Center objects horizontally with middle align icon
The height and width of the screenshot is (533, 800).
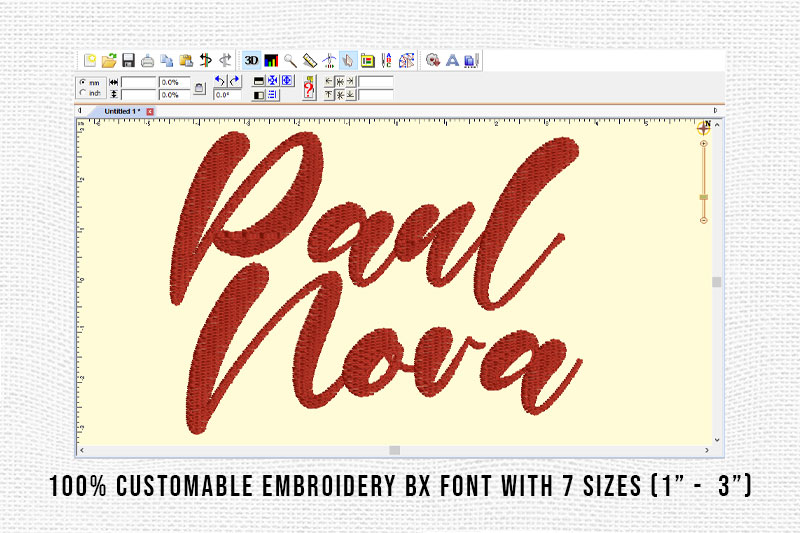[340, 82]
